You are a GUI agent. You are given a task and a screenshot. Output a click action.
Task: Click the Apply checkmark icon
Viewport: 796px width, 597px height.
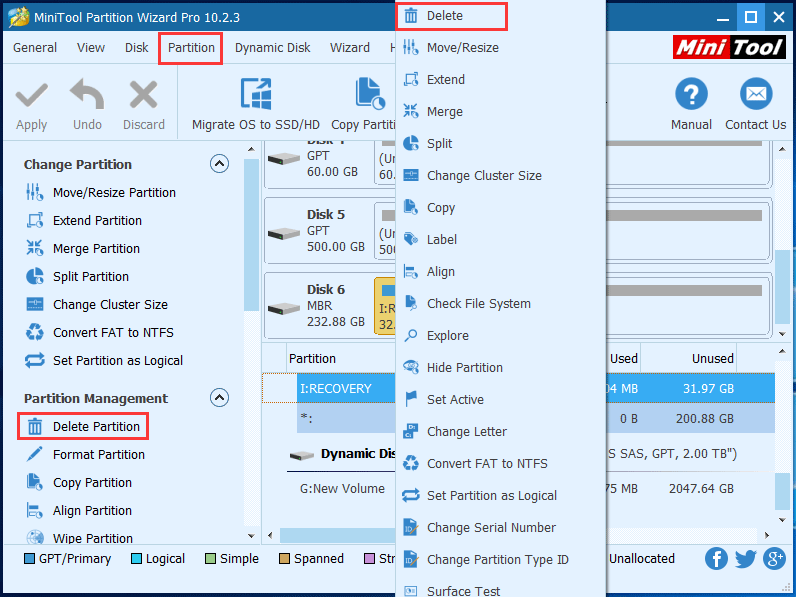click(x=31, y=95)
